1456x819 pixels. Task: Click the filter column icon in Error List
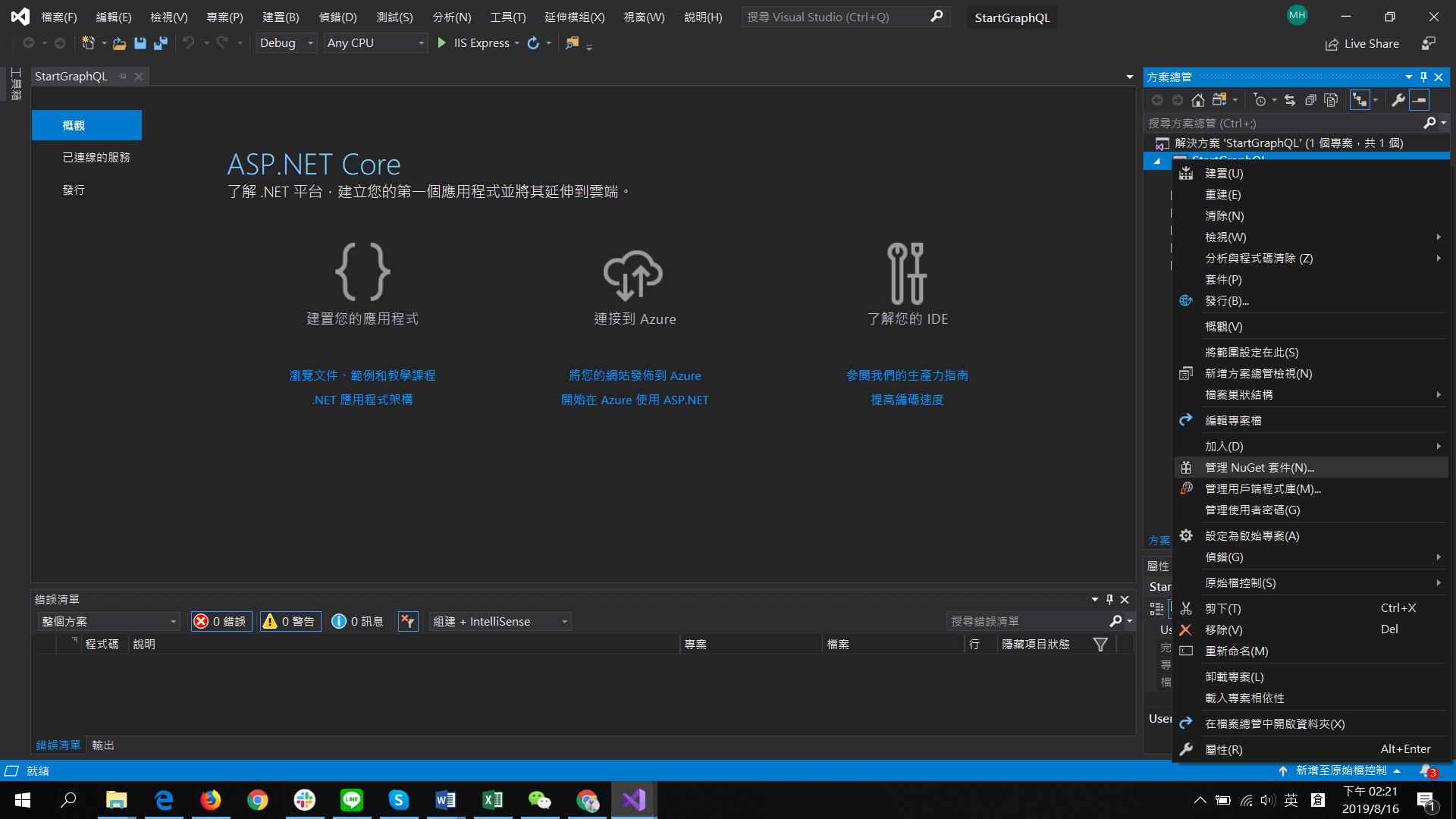coord(1100,645)
